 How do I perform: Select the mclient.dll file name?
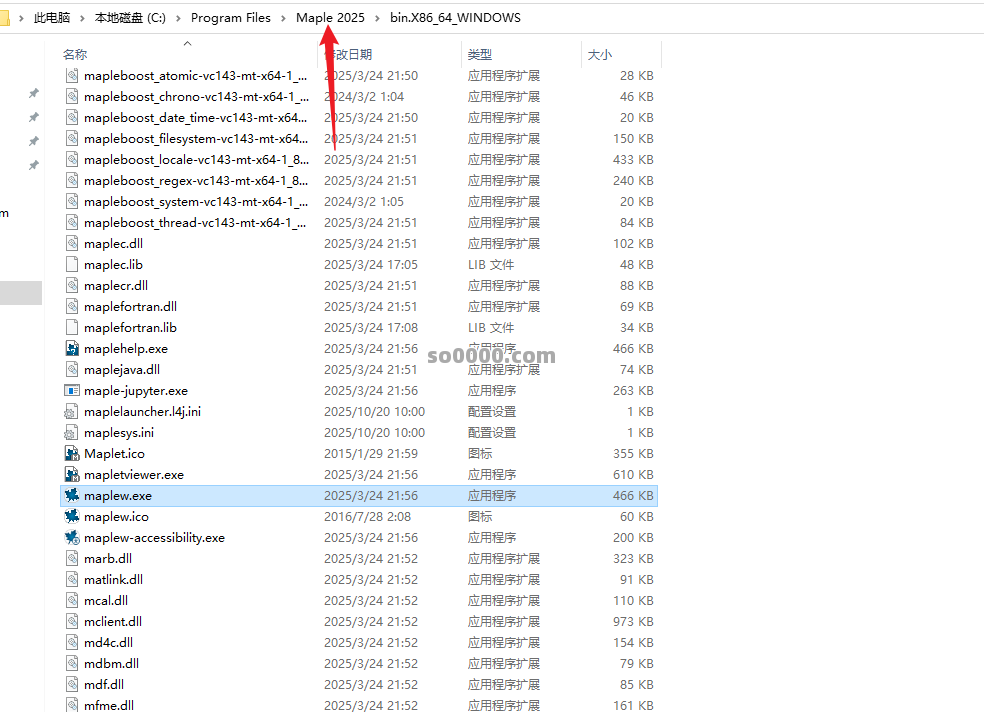112,621
